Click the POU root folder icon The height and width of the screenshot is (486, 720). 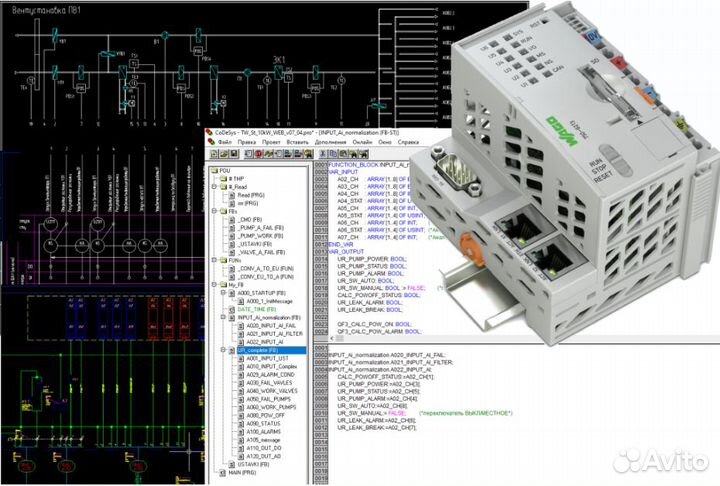tap(213, 170)
